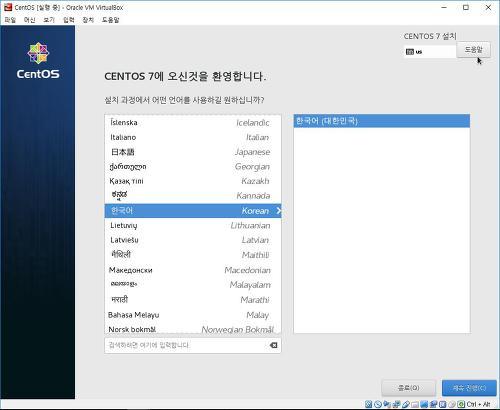Select the Kannada language row

[193, 196]
